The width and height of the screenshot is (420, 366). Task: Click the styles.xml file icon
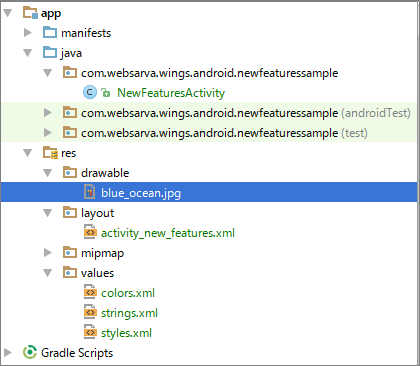point(90,332)
